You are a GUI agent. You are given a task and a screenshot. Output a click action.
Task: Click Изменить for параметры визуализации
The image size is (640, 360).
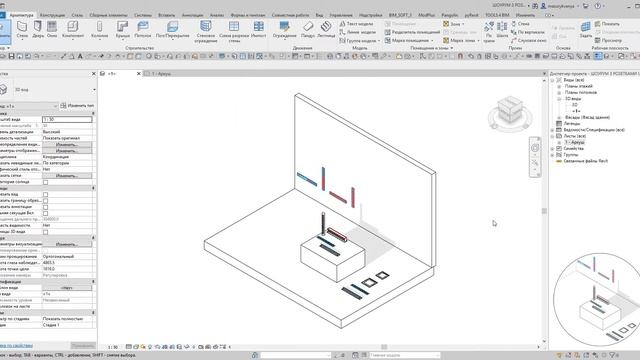(x=67, y=244)
